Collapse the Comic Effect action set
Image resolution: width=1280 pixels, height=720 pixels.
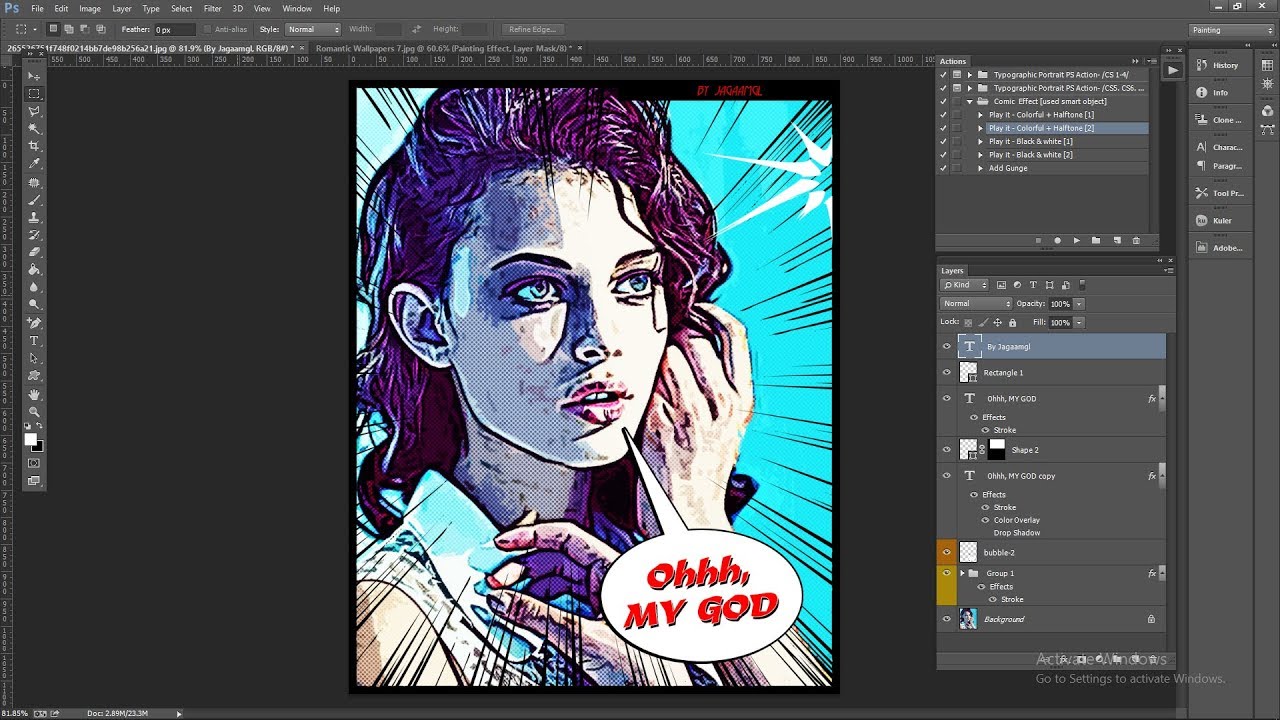pos(969,101)
